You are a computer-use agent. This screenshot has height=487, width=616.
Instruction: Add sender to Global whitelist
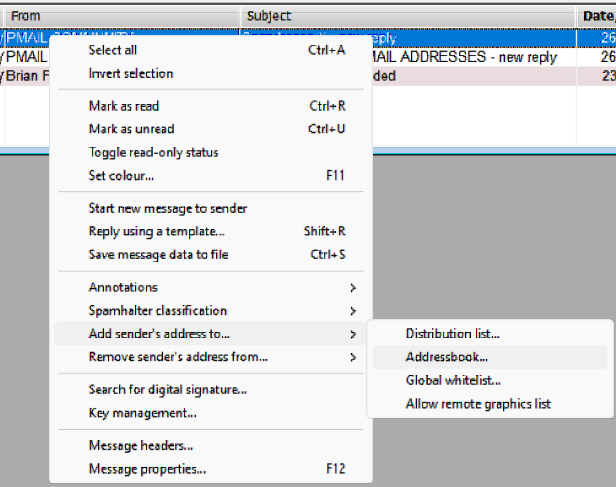453,380
